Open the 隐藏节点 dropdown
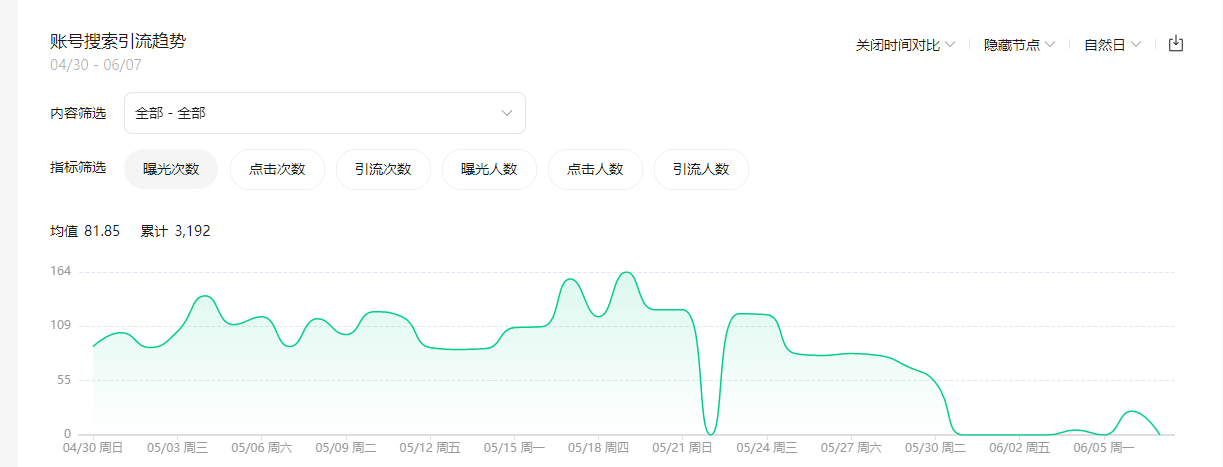 [1019, 45]
